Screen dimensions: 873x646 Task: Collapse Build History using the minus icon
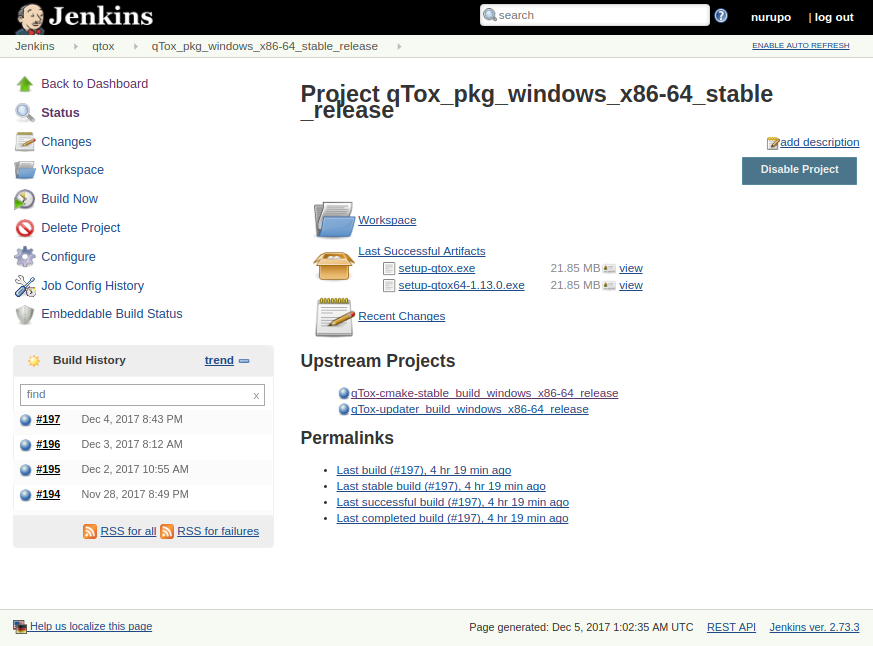pos(244,361)
